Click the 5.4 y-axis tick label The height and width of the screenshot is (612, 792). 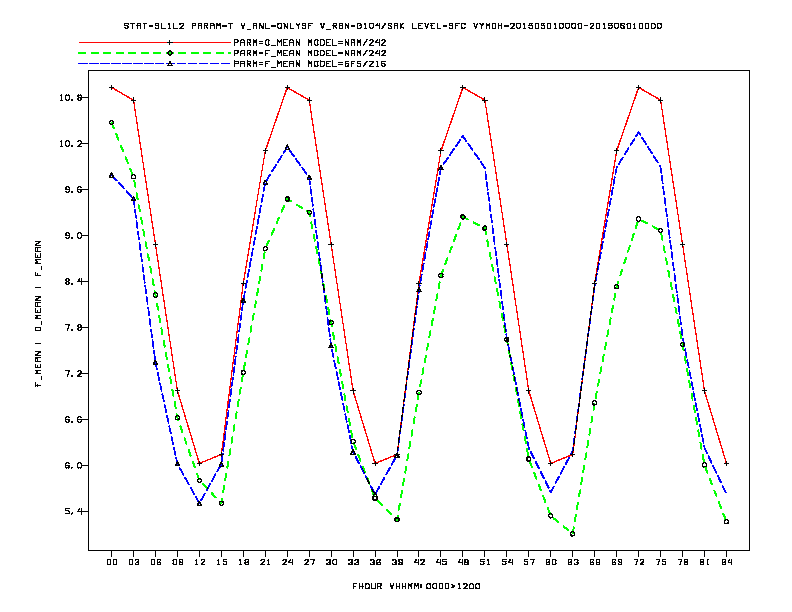(x=73, y=511)
